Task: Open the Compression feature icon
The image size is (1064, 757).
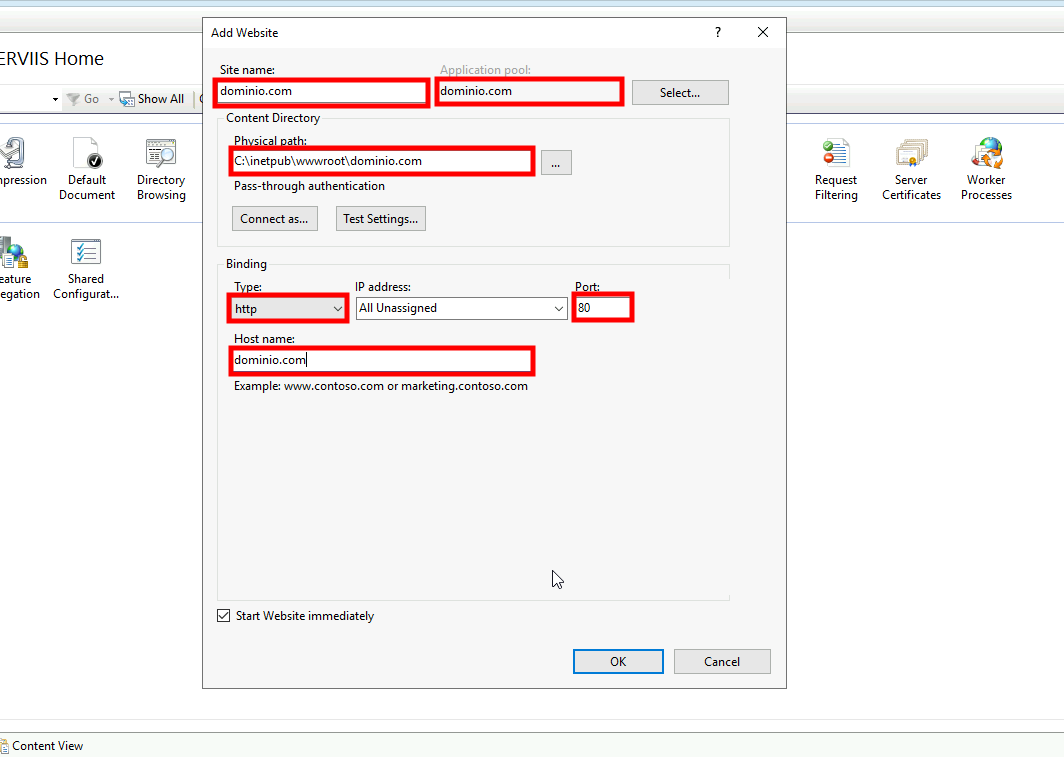Action: [x=20, y=163]
